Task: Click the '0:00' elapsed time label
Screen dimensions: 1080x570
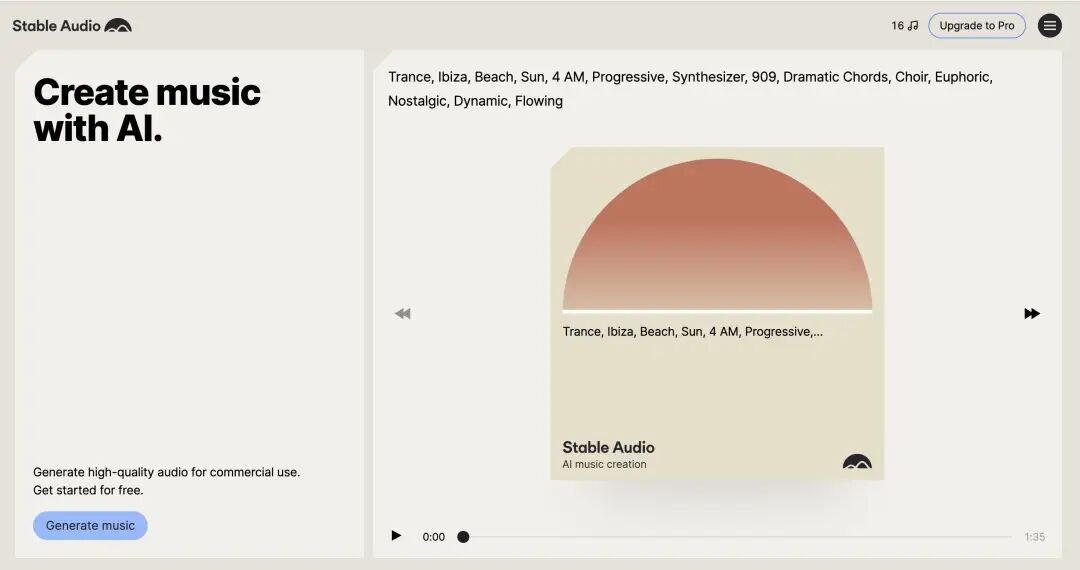Action: pos(434,537)
